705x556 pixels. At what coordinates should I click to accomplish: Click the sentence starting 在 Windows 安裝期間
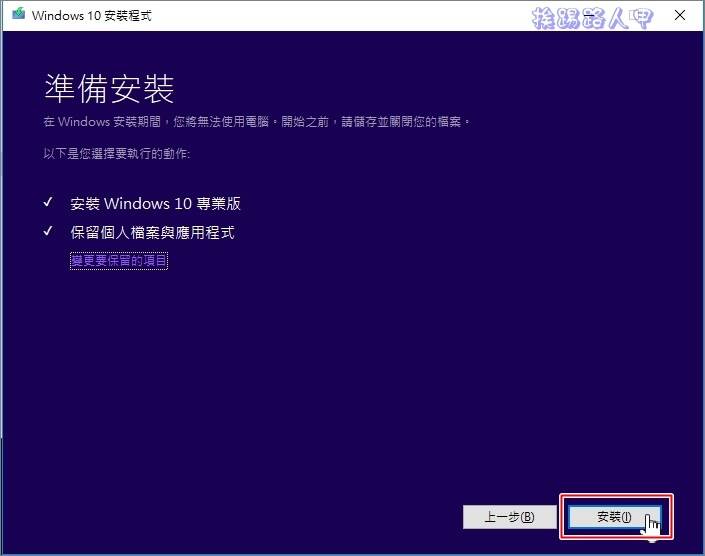coord(257,121)
